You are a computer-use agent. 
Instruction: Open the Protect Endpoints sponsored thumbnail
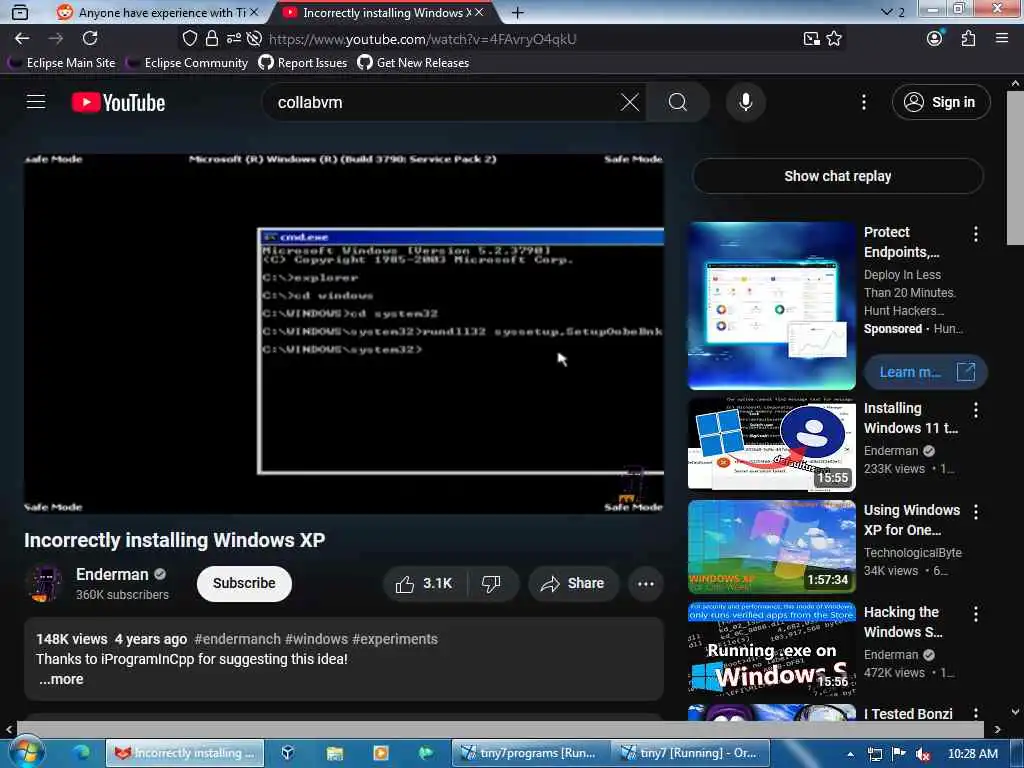pyautogui.click(x=772, y=306)
